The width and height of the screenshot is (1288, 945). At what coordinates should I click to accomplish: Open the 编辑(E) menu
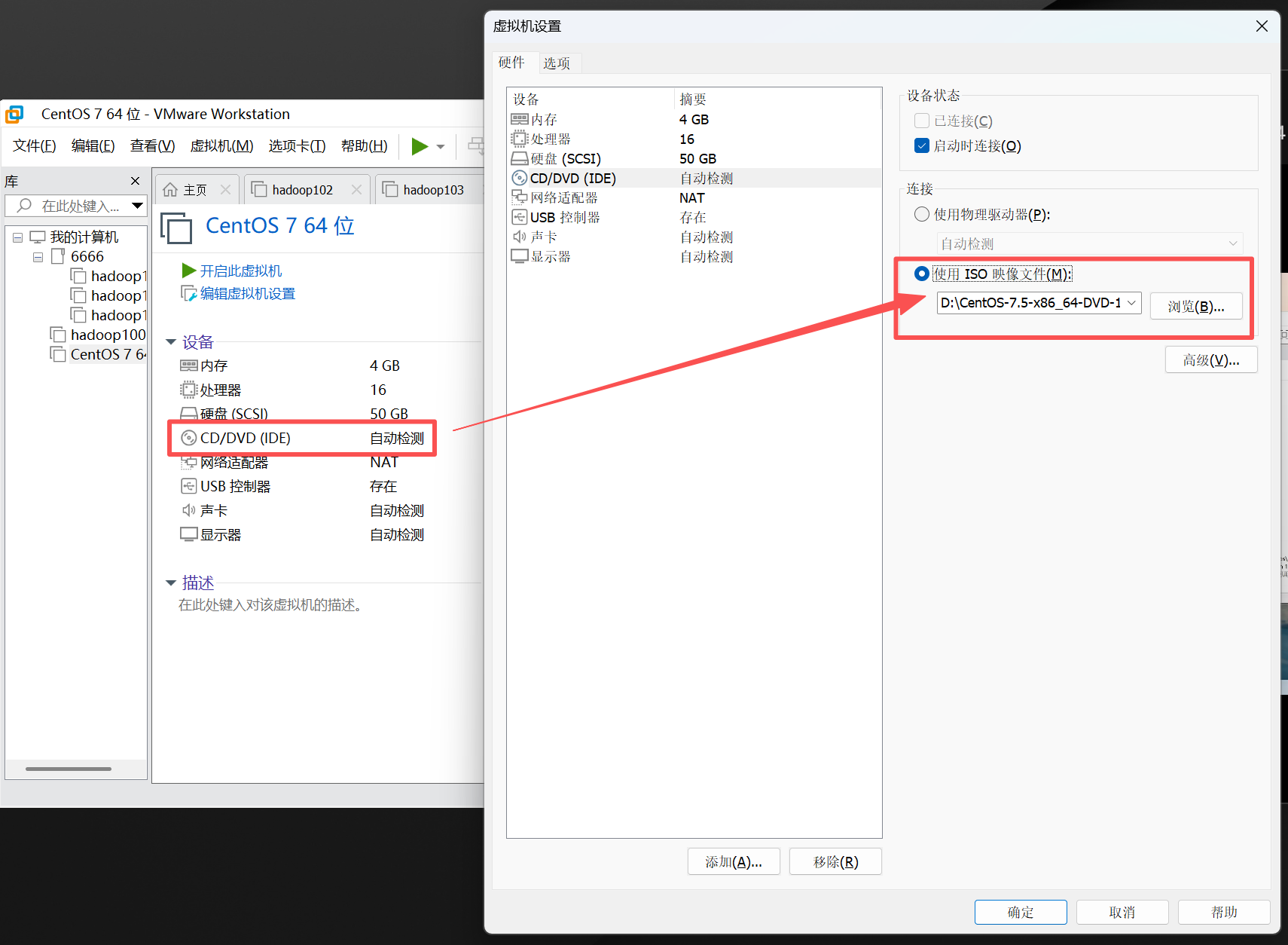pos(93,145)
